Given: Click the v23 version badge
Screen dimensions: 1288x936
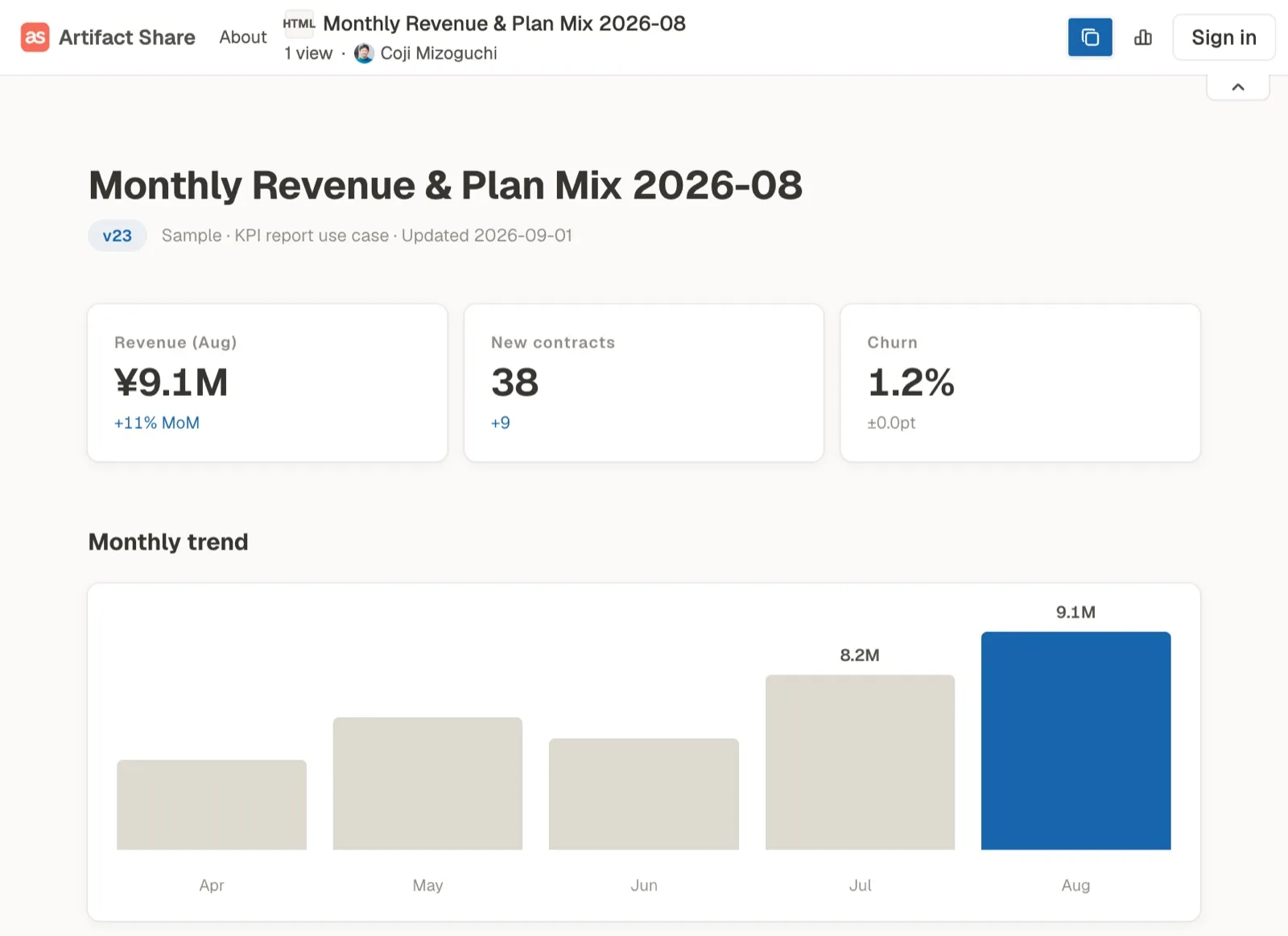Looking at the screenshot, I should [x=118, y=236].
